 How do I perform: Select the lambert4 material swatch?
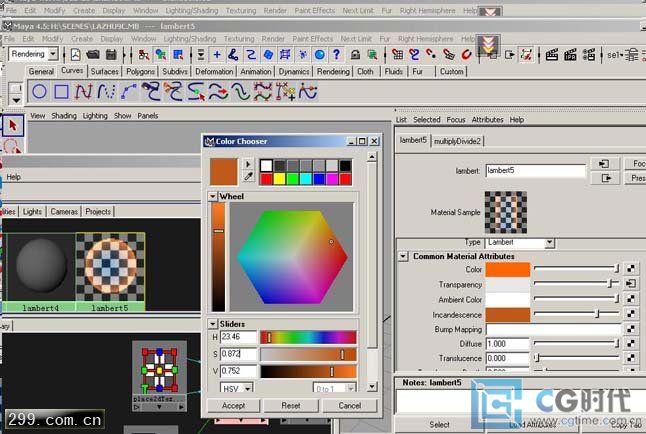click(40, 272)
